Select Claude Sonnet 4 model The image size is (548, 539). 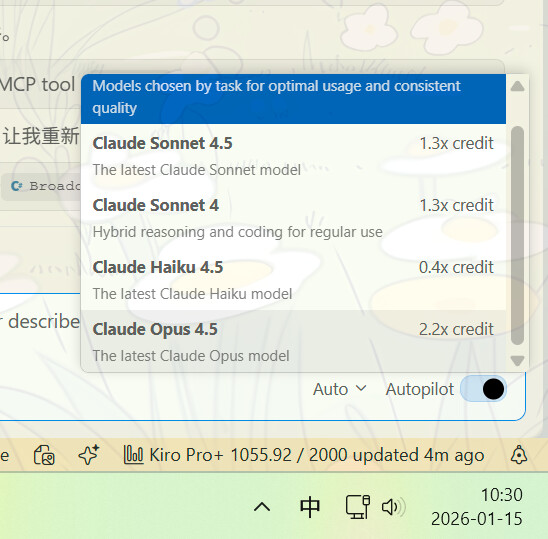[x=293, y=217]
